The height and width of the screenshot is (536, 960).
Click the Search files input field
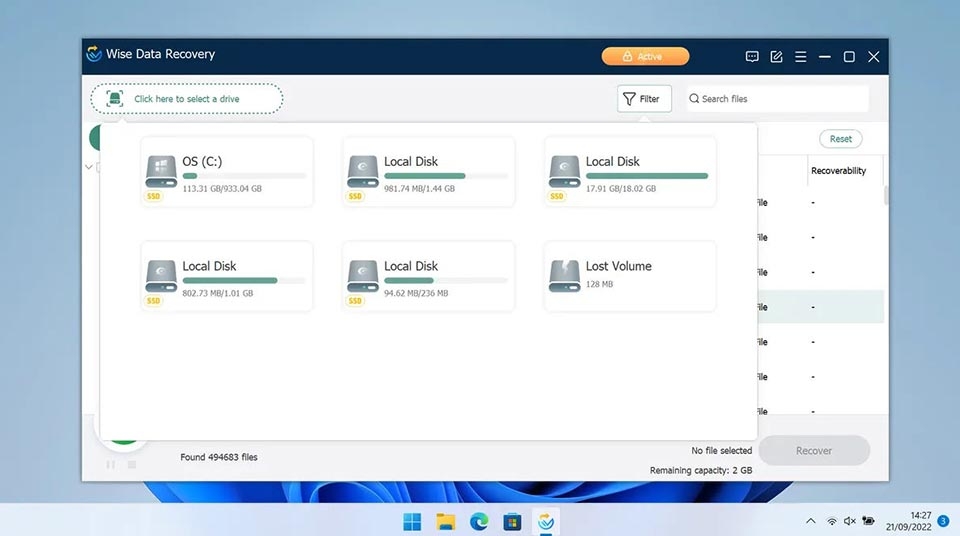(778, 99)
